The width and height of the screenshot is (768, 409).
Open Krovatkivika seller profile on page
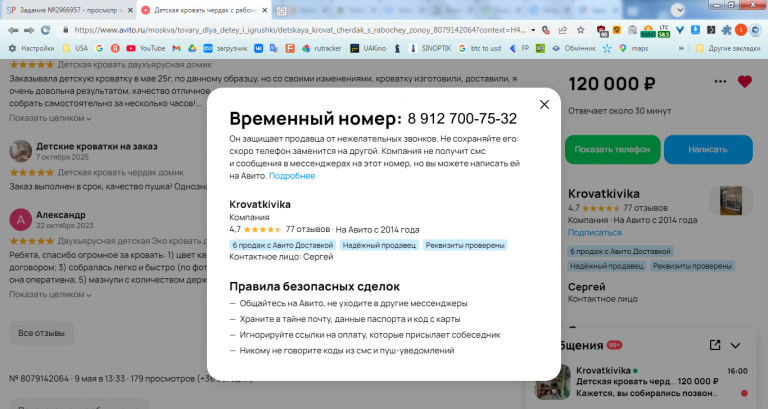coord(604,193)
